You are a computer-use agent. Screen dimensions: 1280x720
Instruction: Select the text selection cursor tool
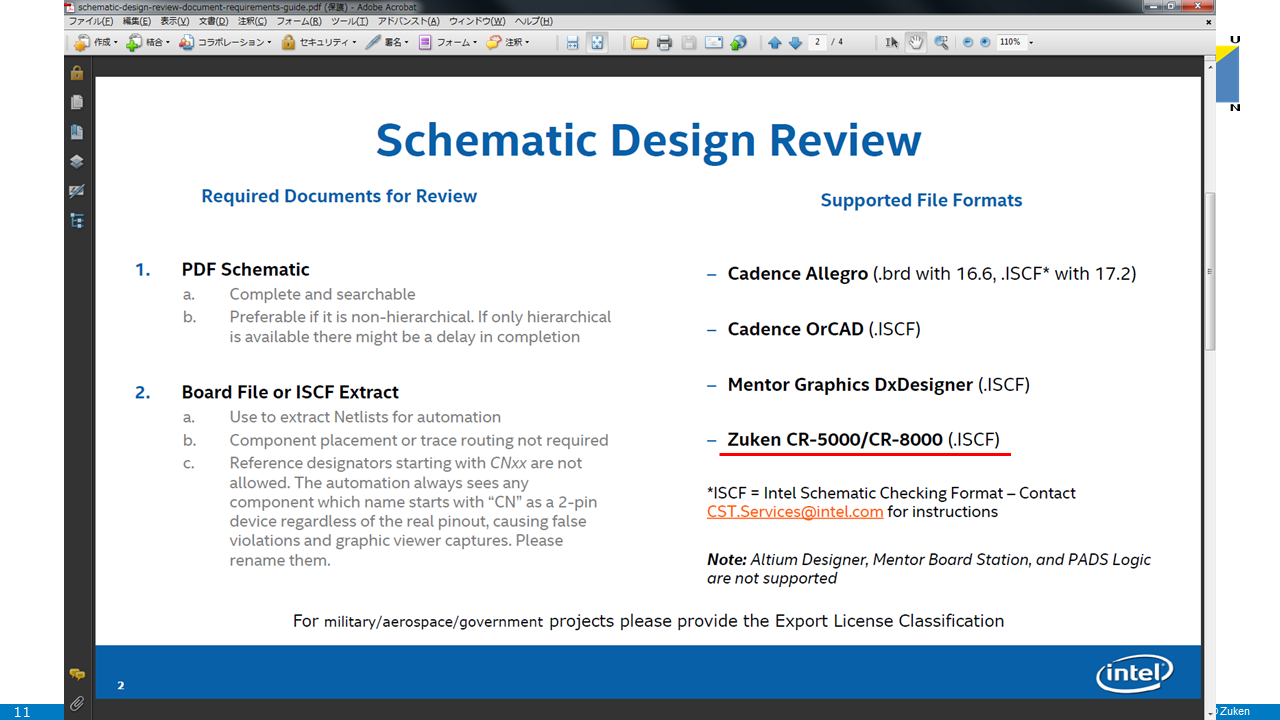(x=892, y=43)
